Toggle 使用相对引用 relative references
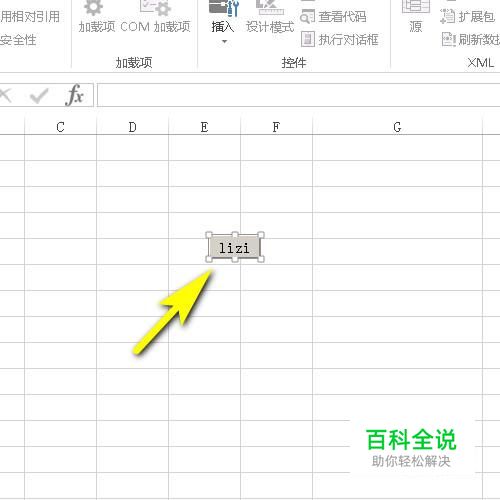The height and width of the screenshot is (500, 500). 29,16
